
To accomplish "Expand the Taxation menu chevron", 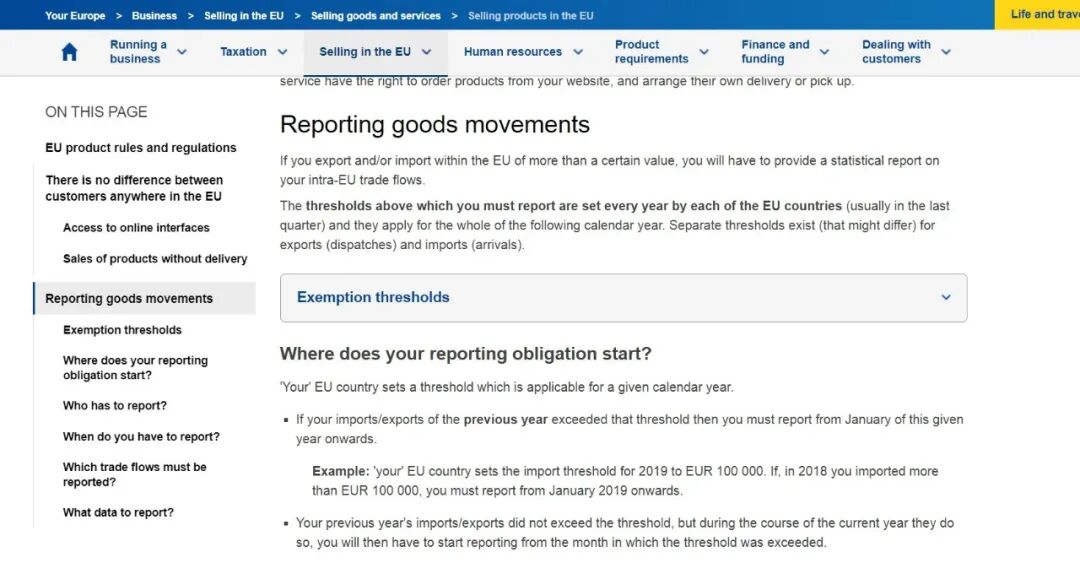I will pyautogui.click(x=282, y=52).
